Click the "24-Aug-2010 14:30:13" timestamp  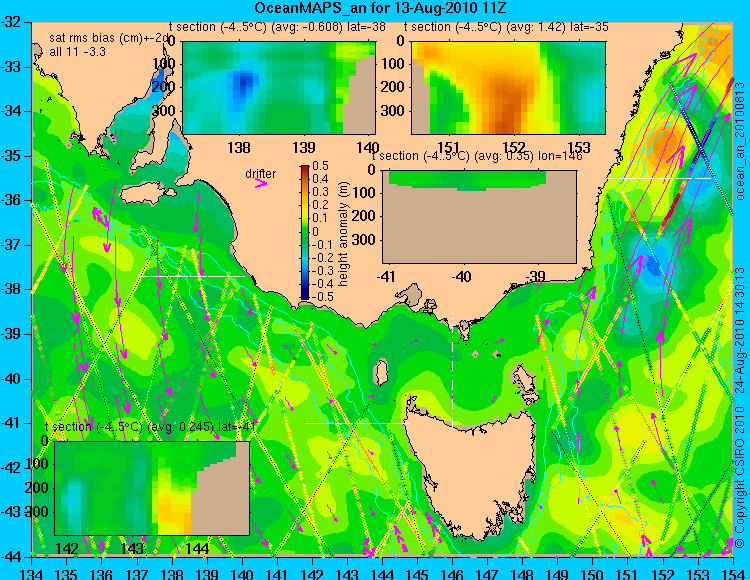[x=740, y=330]
